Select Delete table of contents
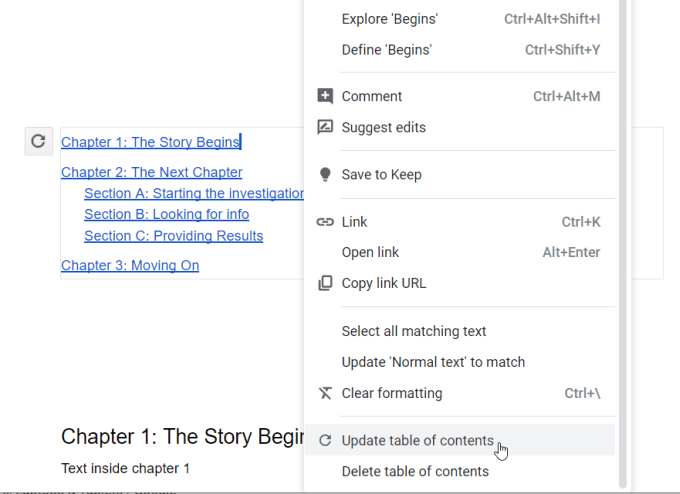 415,471
